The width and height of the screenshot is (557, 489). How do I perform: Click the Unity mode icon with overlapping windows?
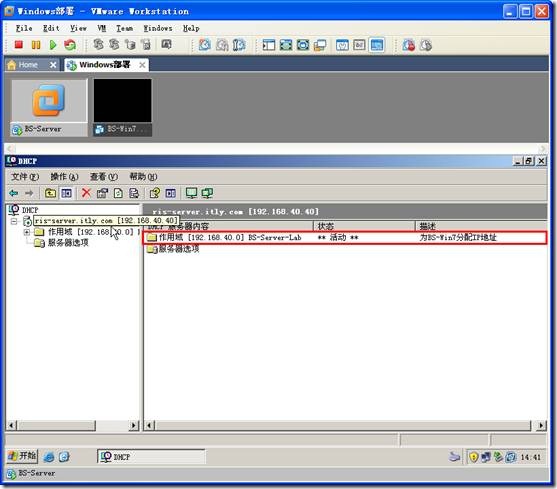(x=320, y=45)
